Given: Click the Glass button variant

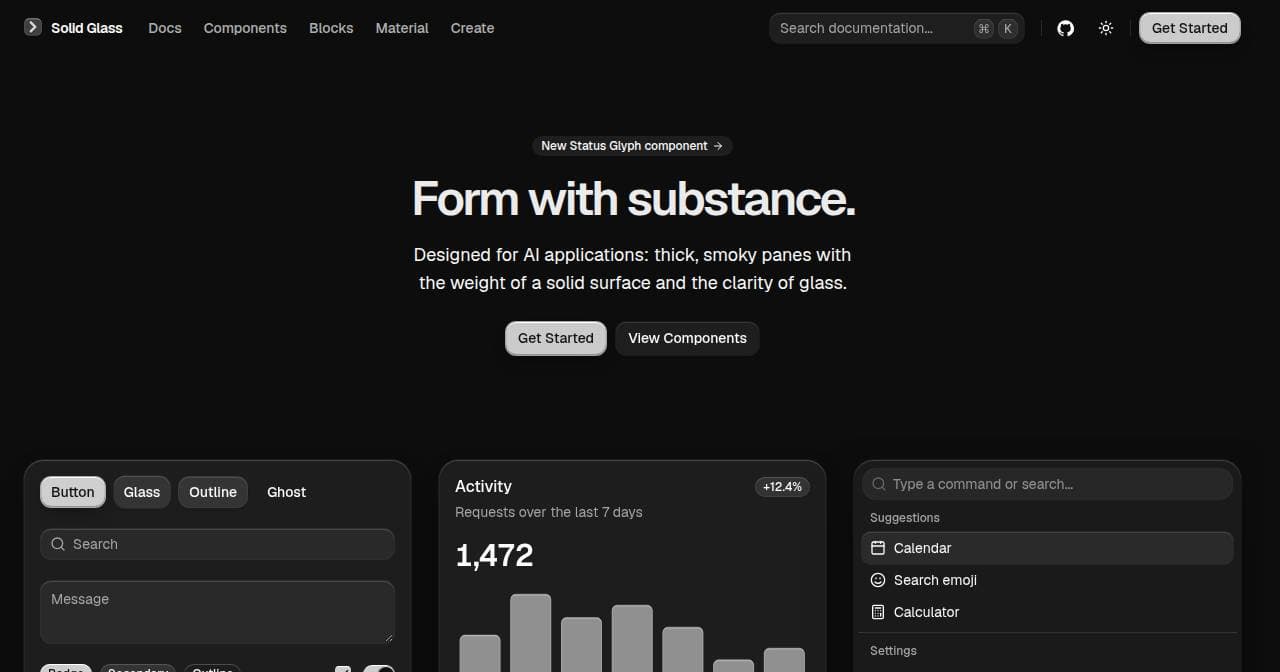Looking at the screenshot, I should click(142, 492).
